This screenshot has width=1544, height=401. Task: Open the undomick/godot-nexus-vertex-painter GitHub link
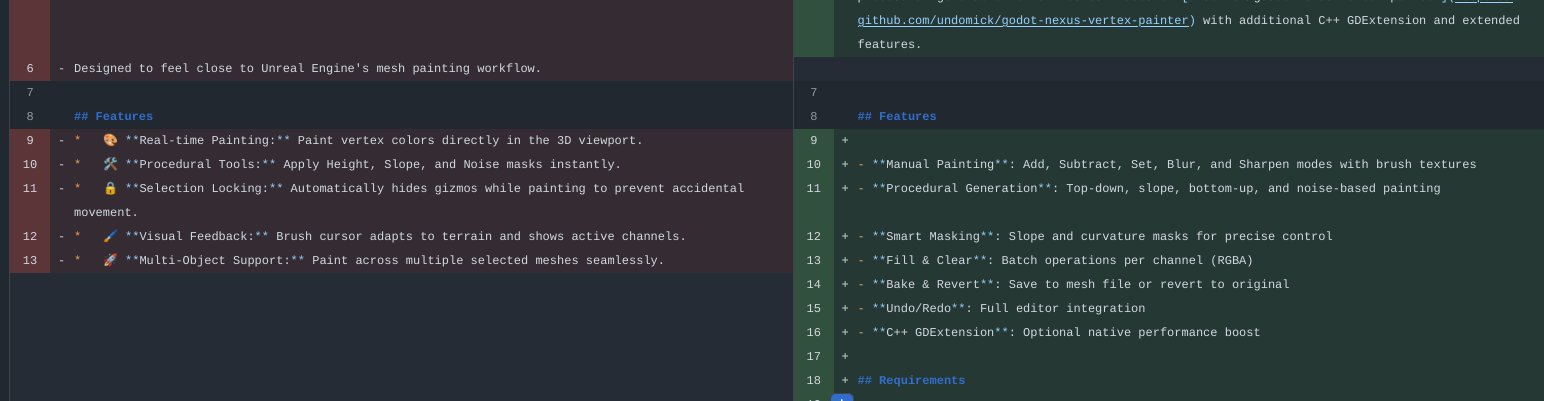tap(1023, 21)
